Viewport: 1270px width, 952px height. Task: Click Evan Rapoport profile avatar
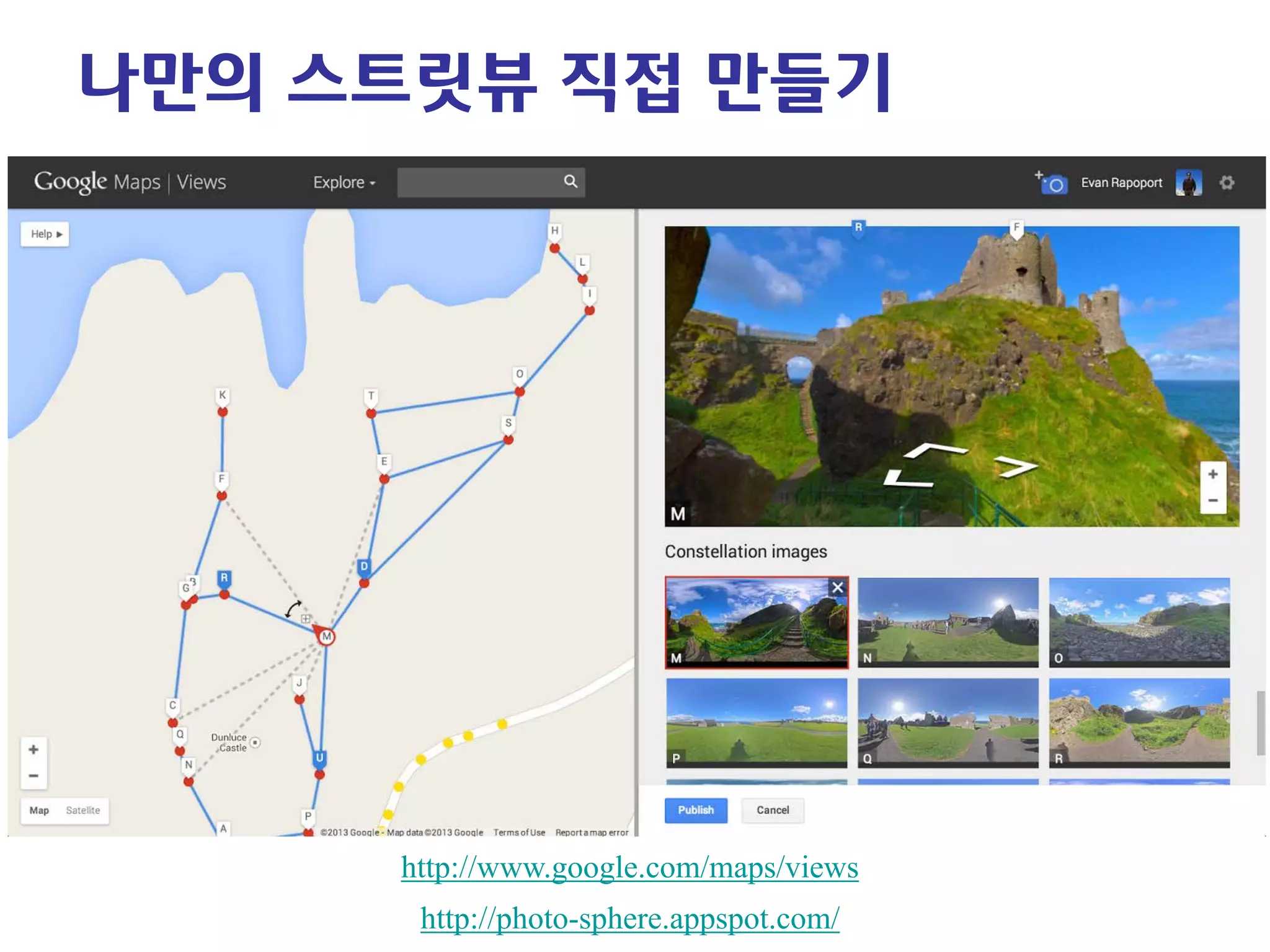pos(1188,183)
